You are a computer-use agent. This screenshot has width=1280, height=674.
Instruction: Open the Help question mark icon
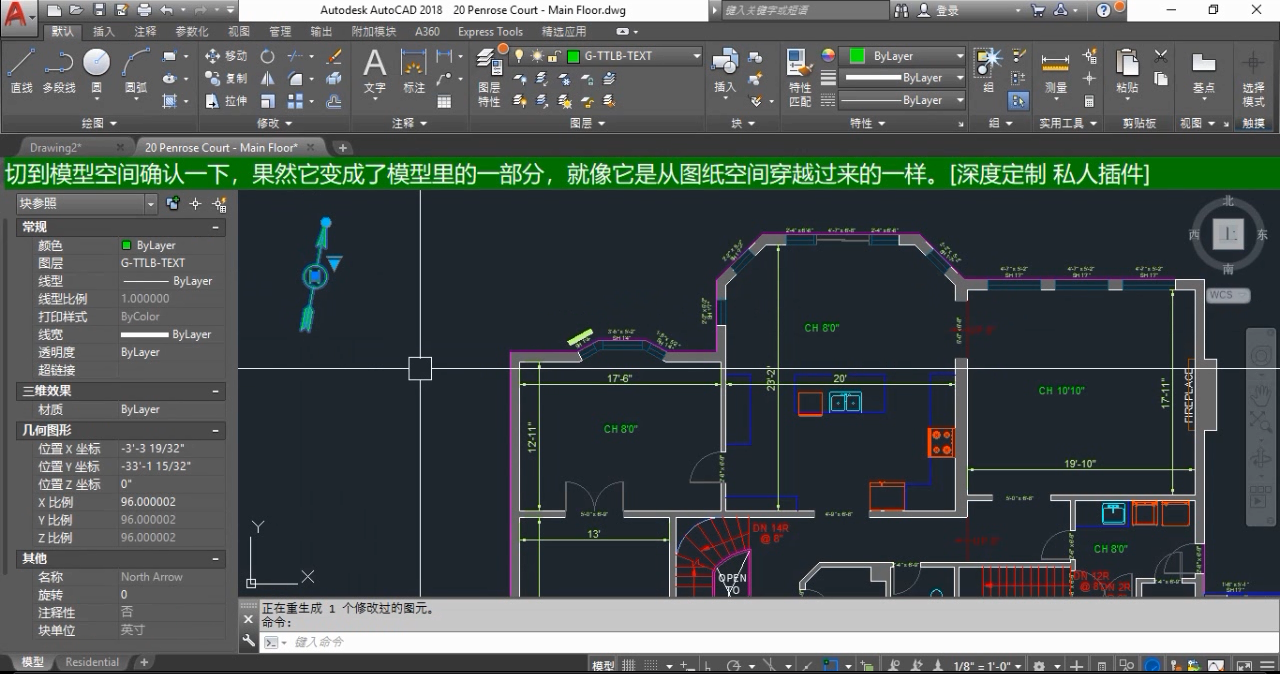click(x=1104, y=10)
